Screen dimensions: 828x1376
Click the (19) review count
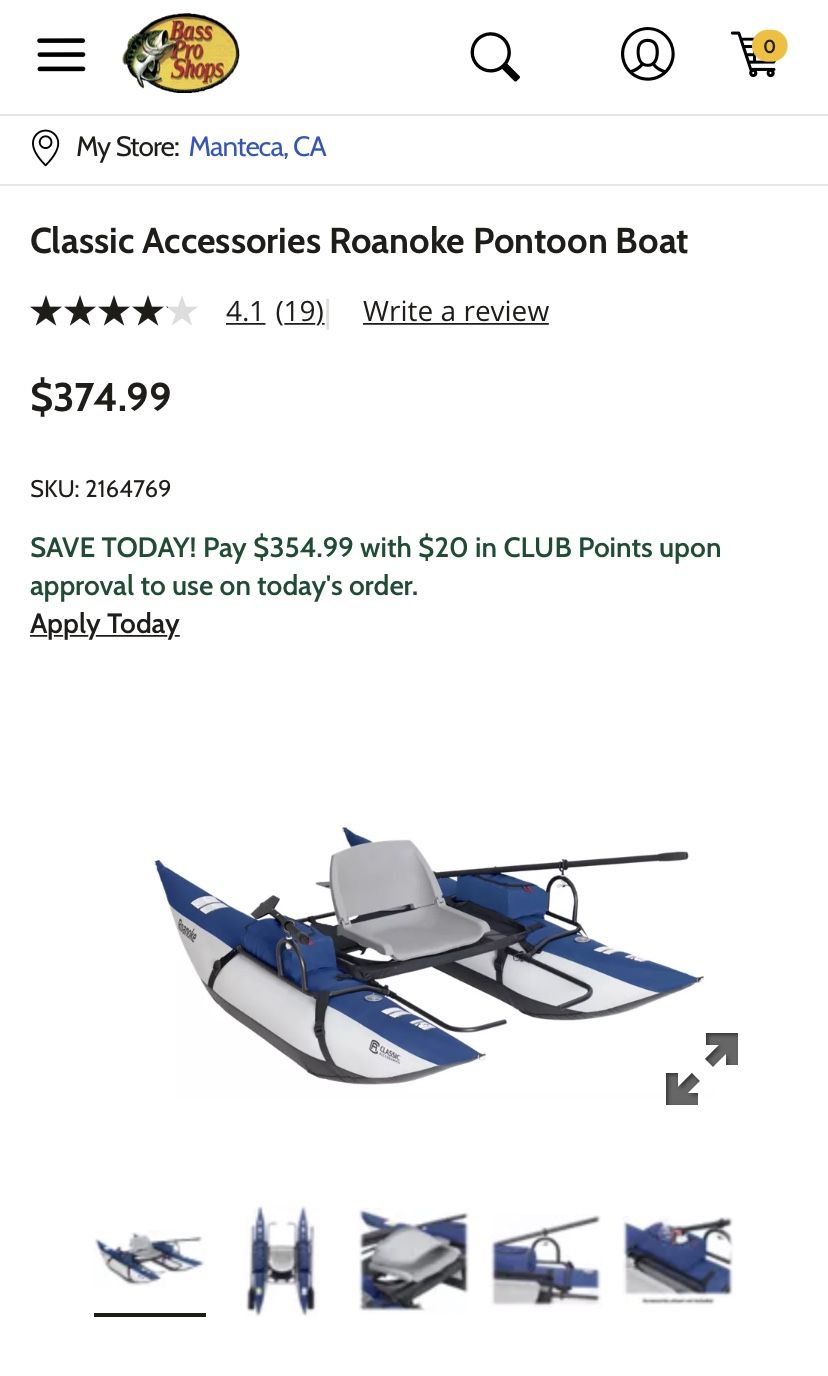click(299, 311)
